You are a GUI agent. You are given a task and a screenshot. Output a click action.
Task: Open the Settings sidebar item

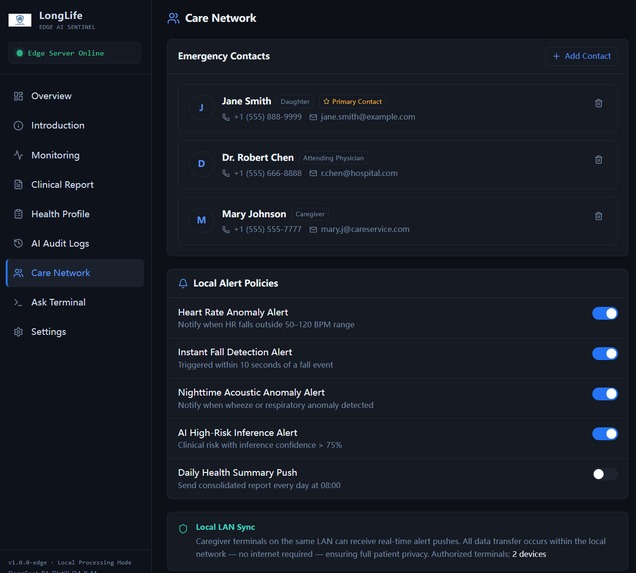point(75,332)
